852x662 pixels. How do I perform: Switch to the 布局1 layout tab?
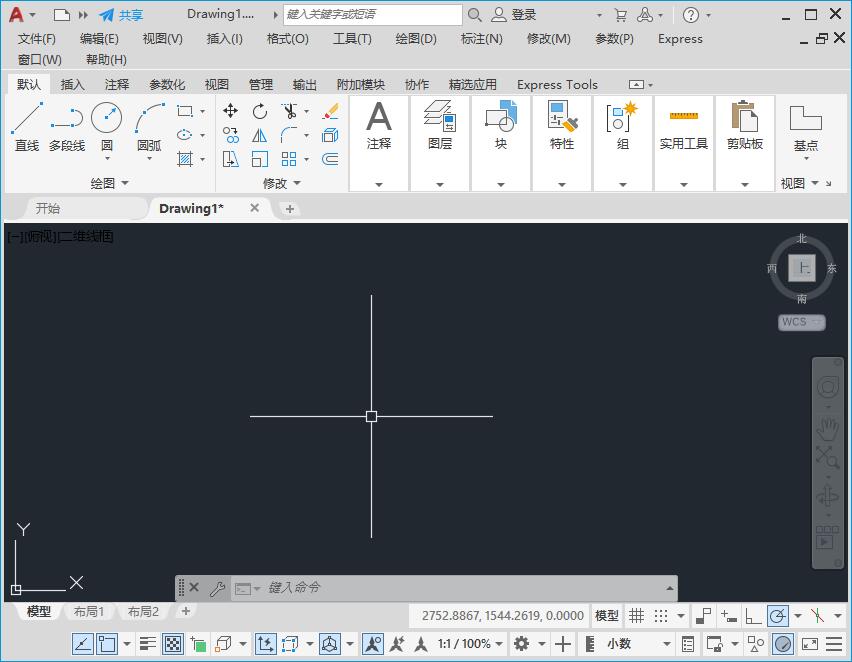89,612
